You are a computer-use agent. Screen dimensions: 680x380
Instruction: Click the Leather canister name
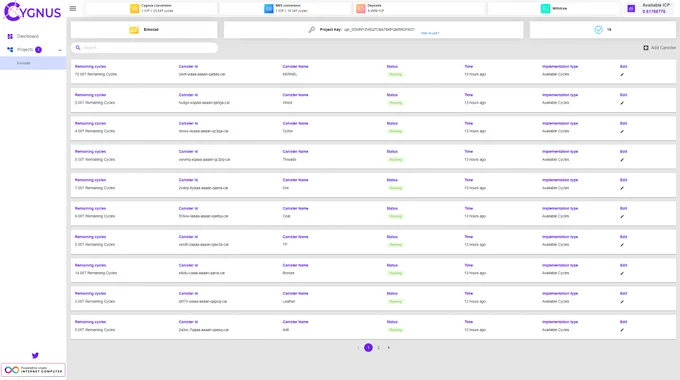289,301
